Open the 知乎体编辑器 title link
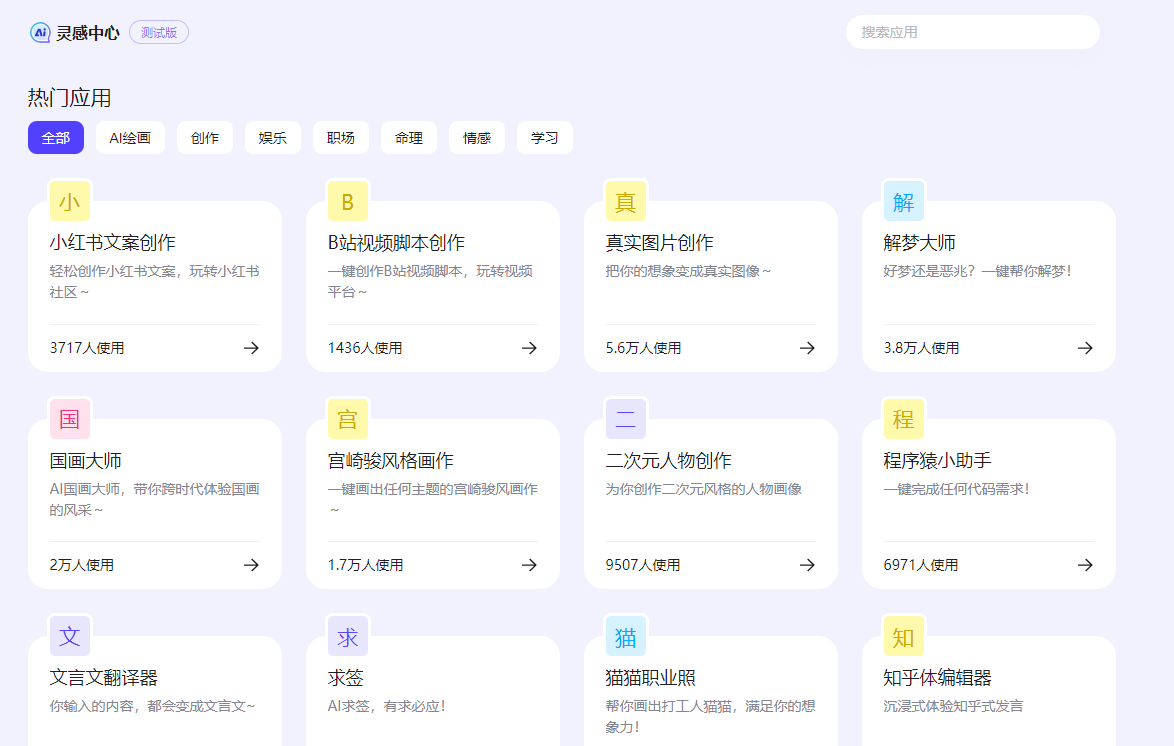This screenshot has height=746, width=1174. click(937, 678)
